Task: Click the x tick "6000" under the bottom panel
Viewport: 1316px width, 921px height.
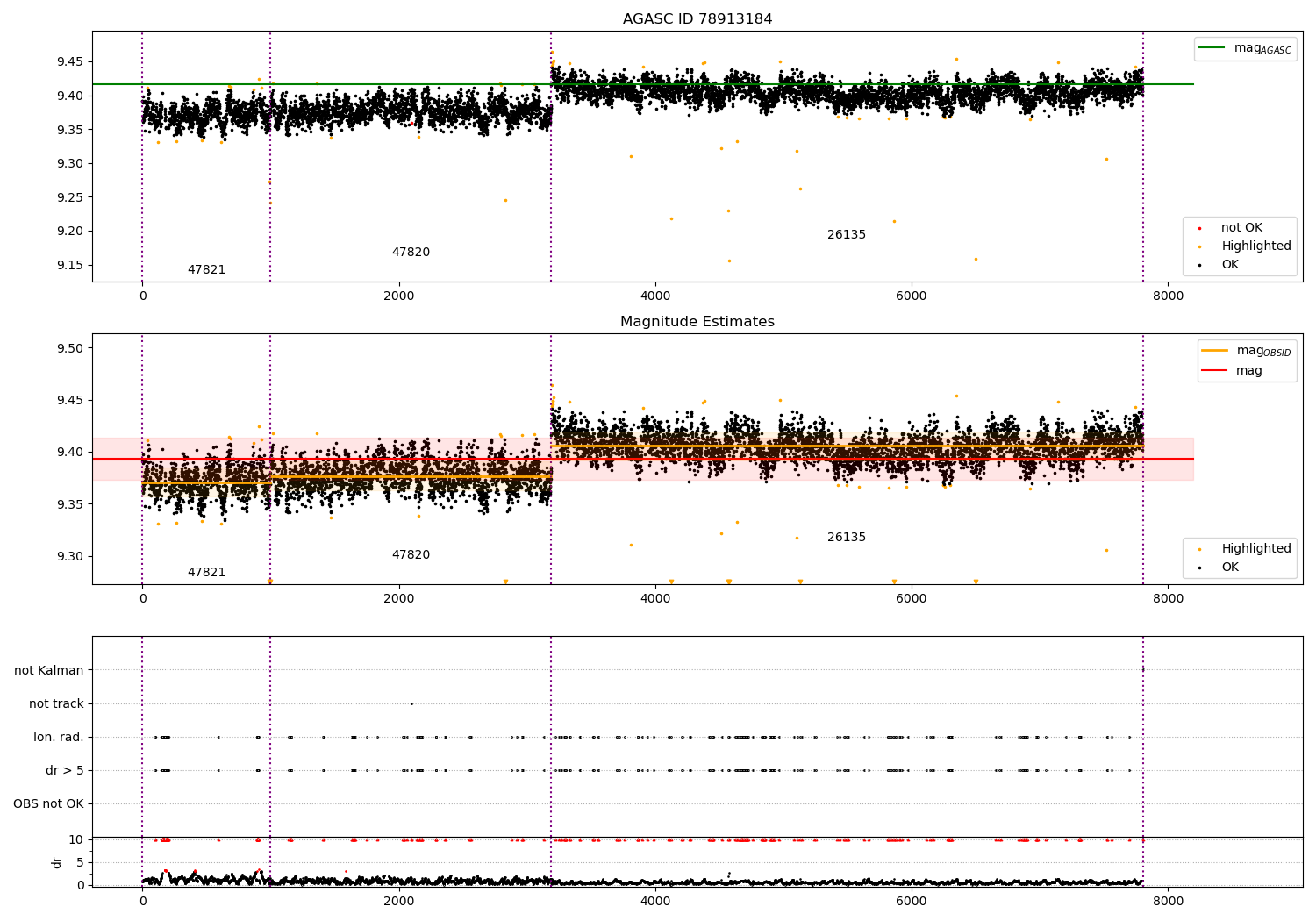Action: click(x=912, y=901)
